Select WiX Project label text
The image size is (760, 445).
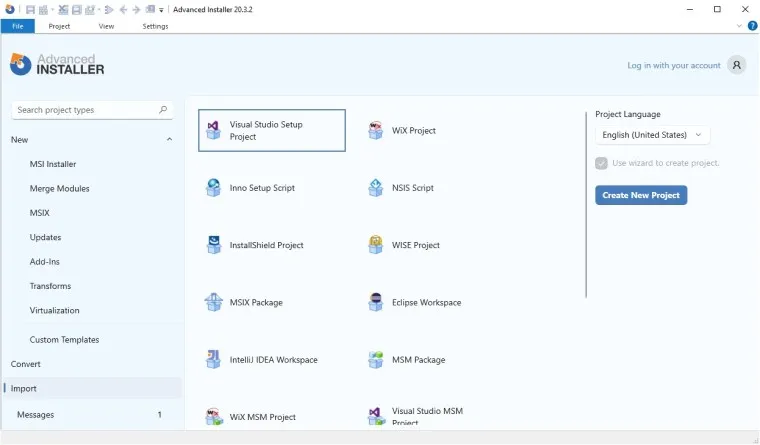click(413, 130)
